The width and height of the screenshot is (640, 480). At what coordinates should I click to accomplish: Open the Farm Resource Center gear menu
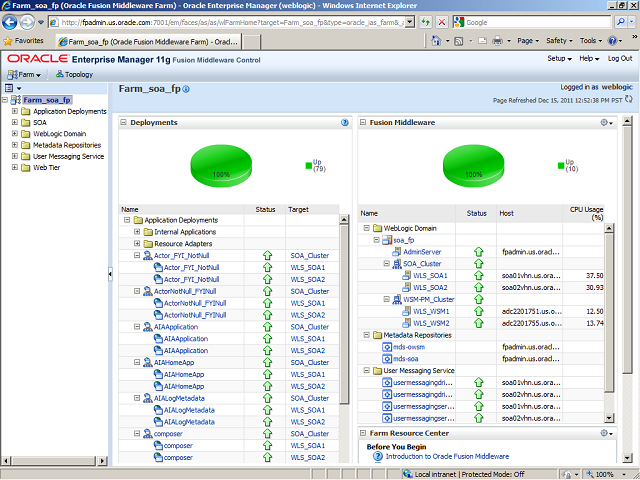(x=606, y=433)
